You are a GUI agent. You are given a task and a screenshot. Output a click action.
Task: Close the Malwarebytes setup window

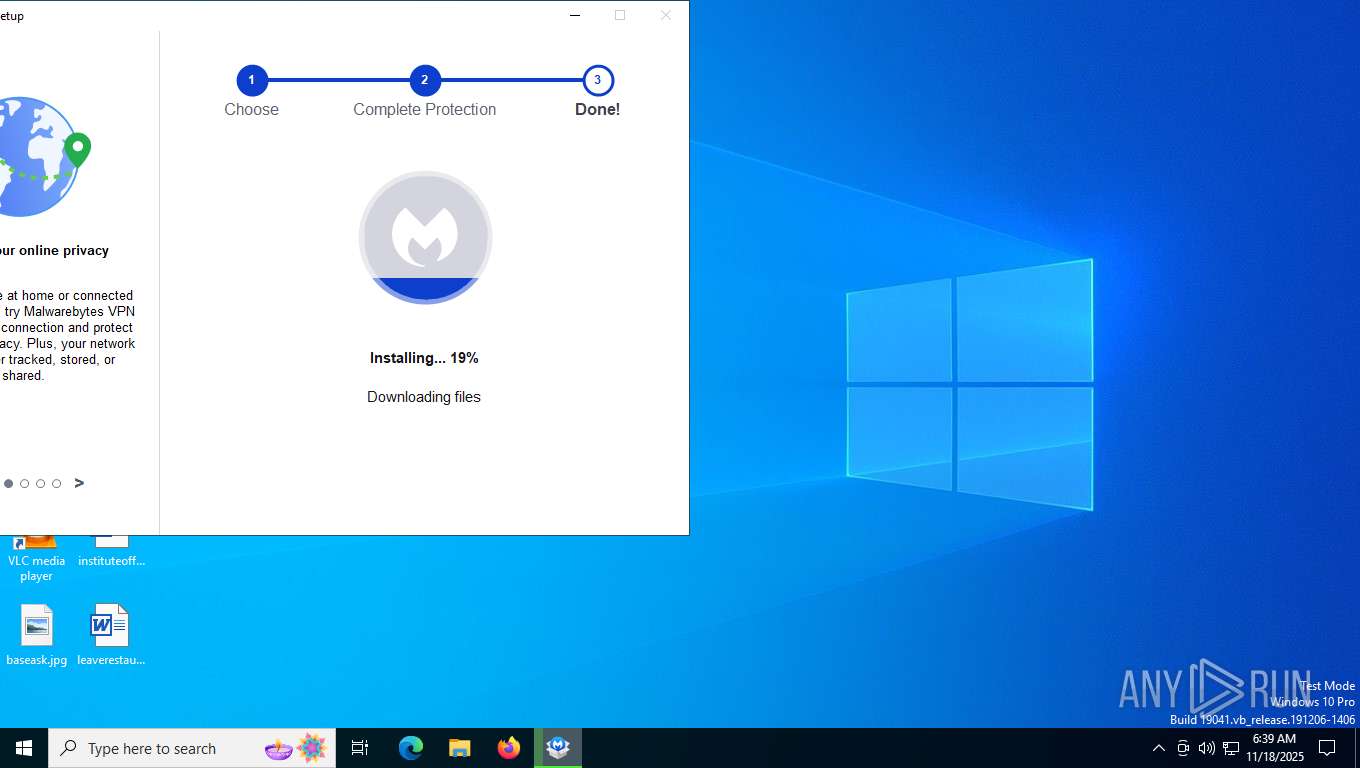[x=665, y=15]
